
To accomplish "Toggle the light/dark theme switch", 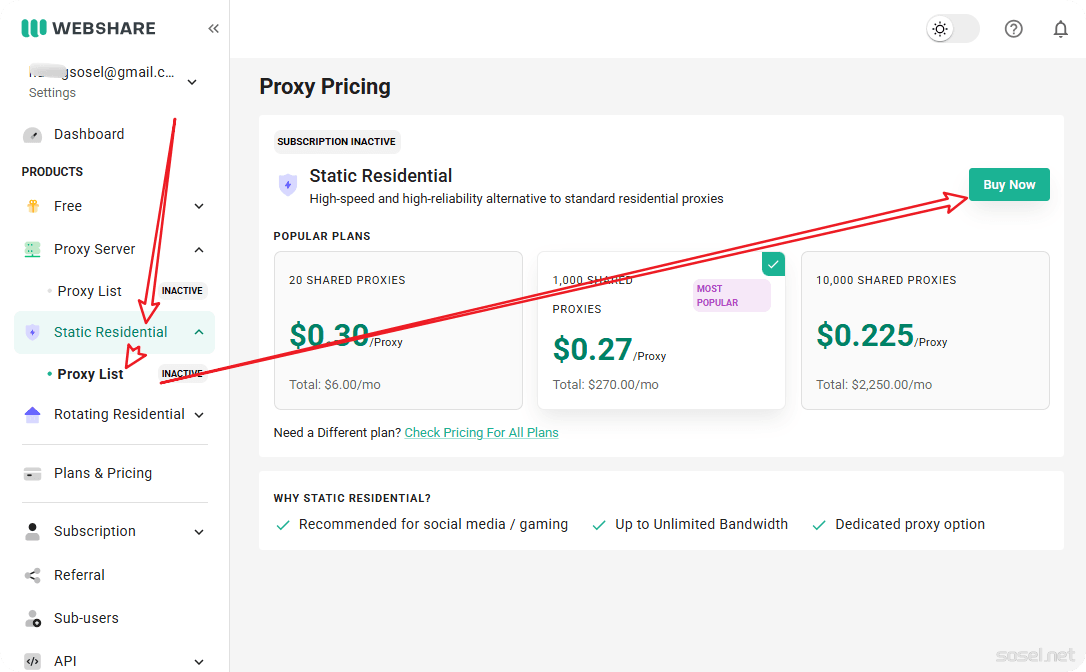I will click(x=952, y=29).
